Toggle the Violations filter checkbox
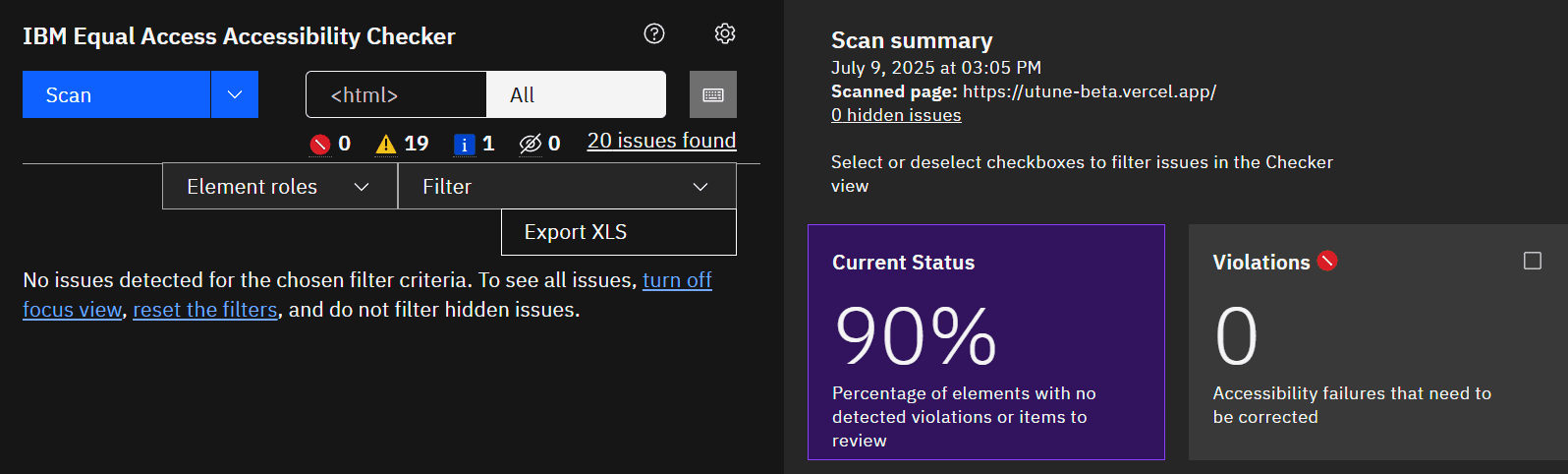 (1533, 261)
